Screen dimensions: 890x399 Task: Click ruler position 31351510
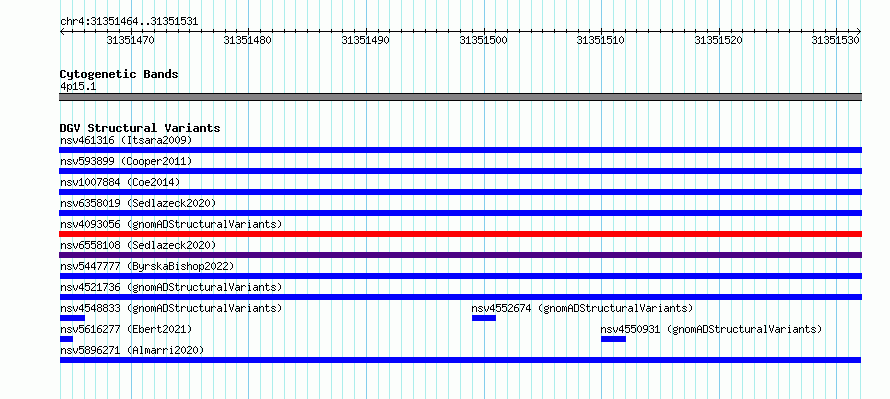pyautogui.click(x=601, y=40)
